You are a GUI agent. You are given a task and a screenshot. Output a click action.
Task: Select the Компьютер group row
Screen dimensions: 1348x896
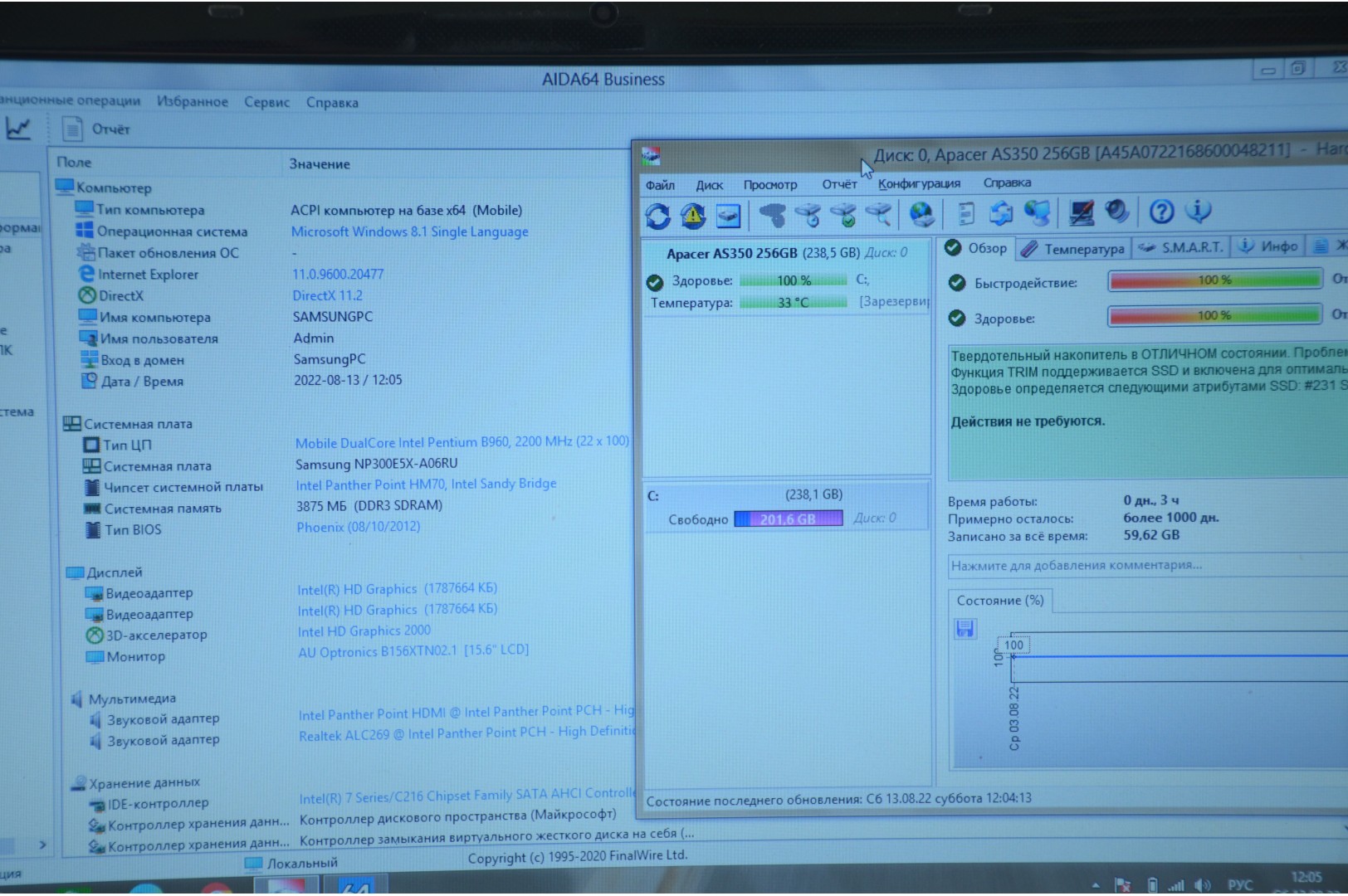coord(104,187)
